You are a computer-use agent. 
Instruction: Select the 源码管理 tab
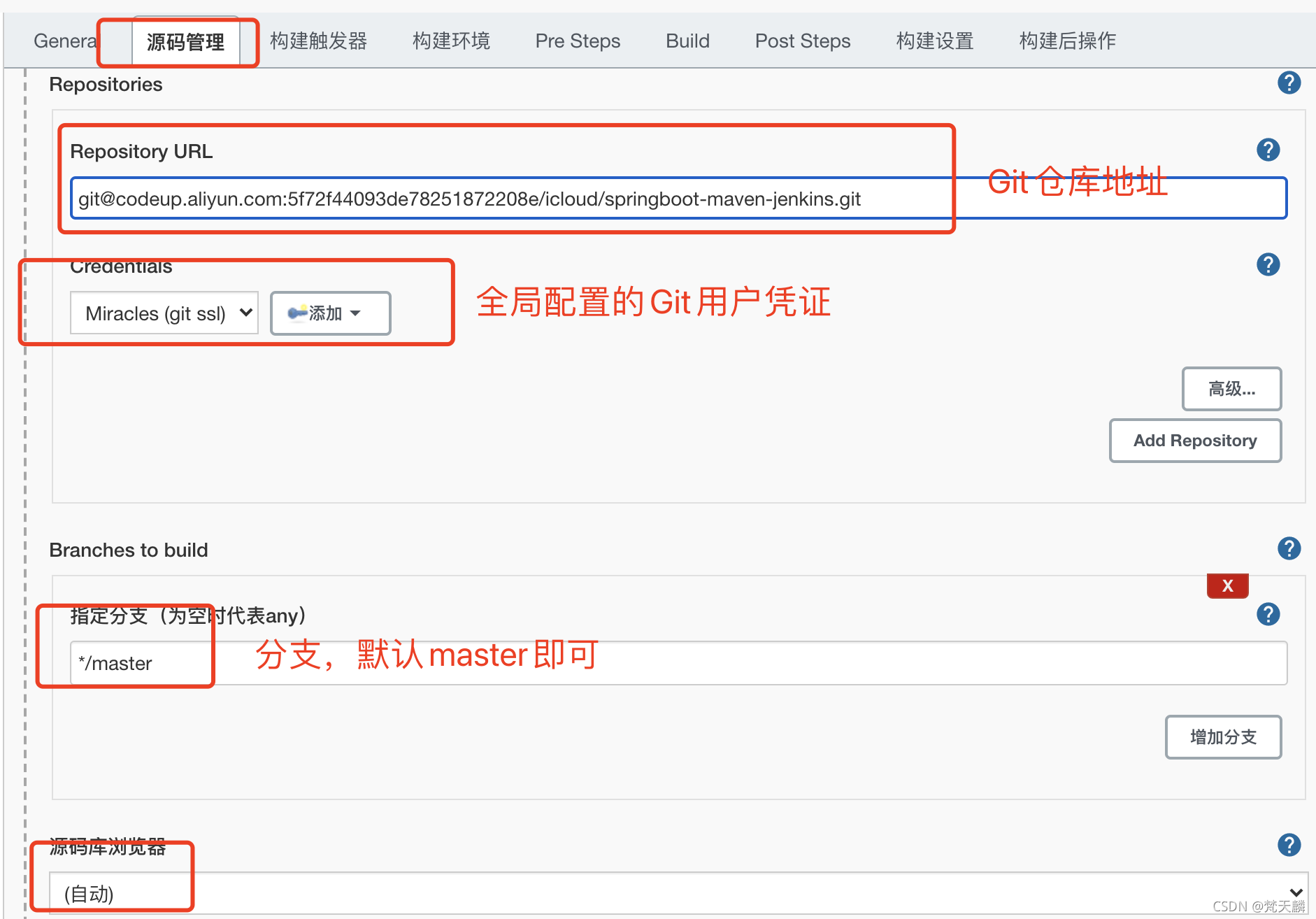click(185, 42)
